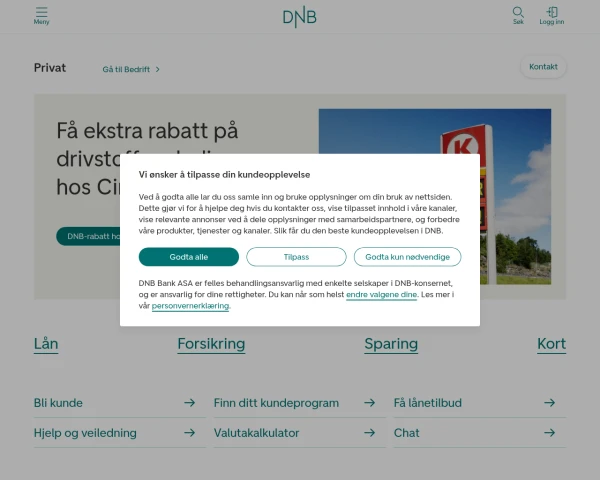This screenshot has height=480, width=600.
Task: Click the Logg inn door icon
Action: [x=552, y=12]
